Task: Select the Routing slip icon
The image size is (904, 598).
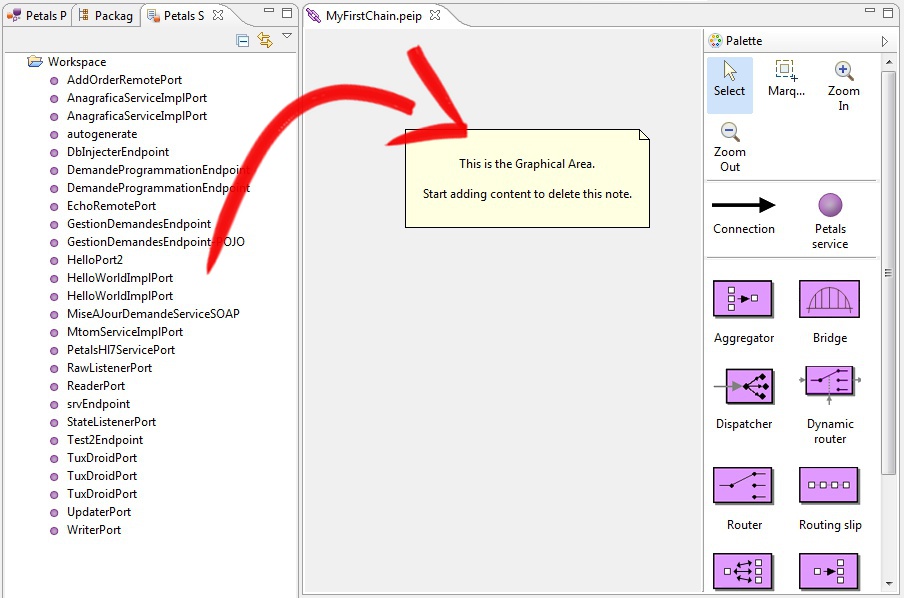Action: coord(829,485)
